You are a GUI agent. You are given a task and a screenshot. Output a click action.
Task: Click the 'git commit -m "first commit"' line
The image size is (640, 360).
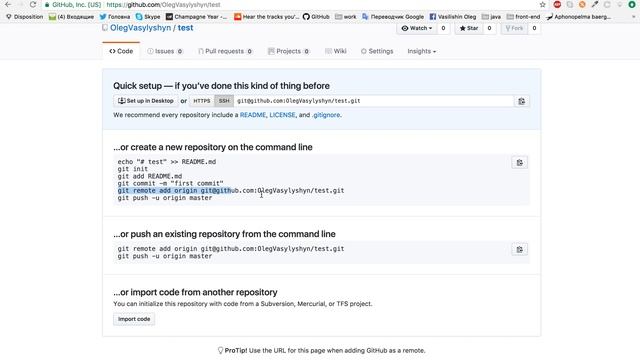click(171, 184)
